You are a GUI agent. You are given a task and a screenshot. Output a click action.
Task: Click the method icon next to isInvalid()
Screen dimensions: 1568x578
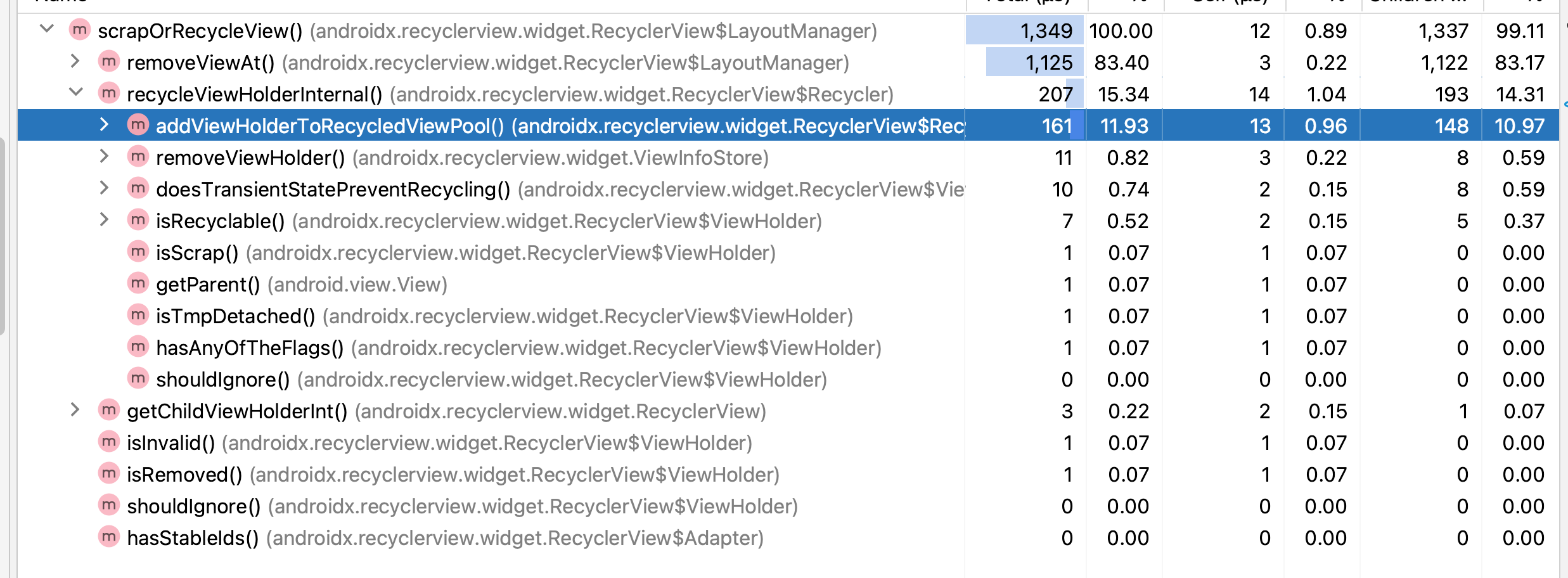tap(109, 442)
